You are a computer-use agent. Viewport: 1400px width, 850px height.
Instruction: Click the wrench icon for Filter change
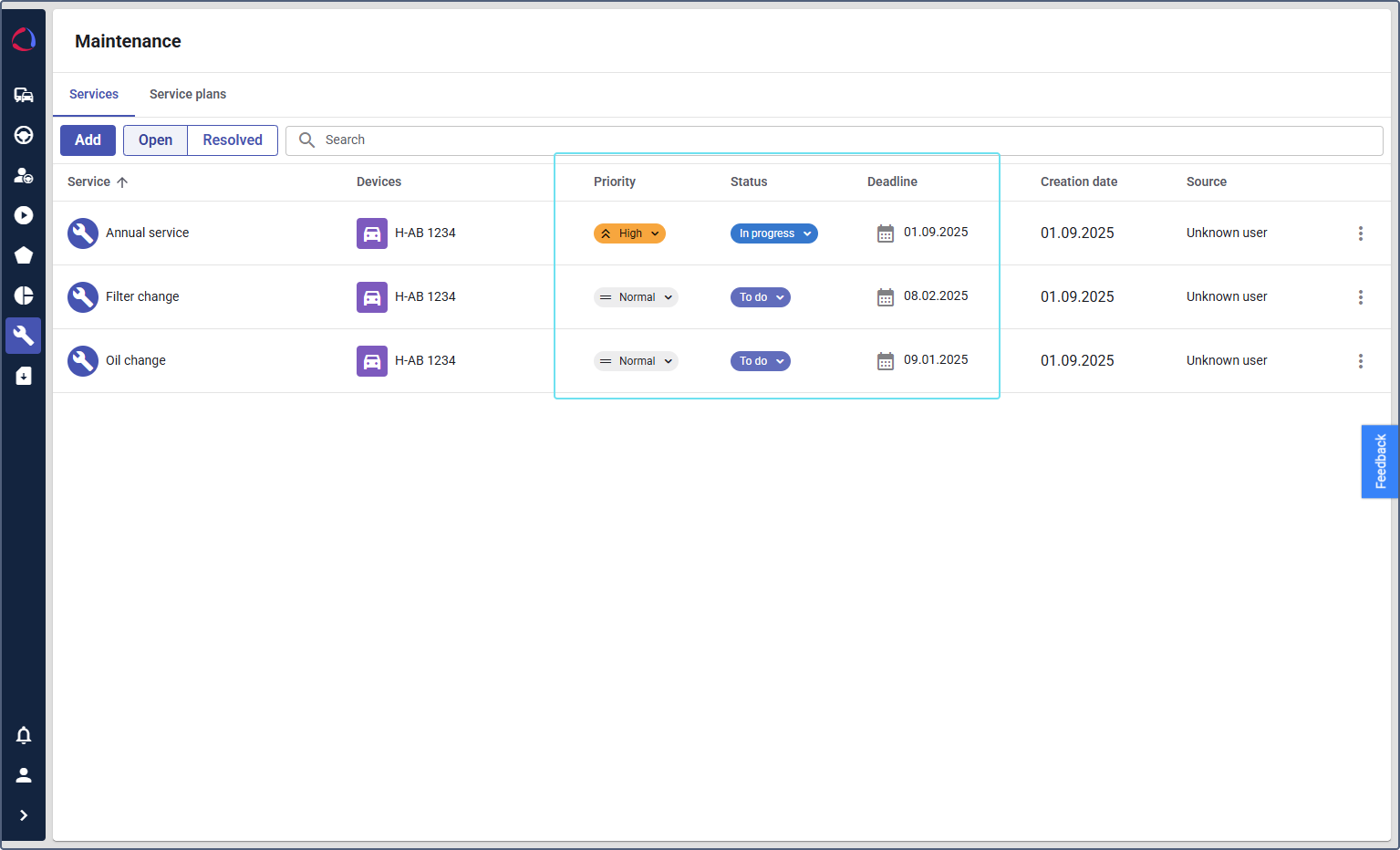tap(83, 297)
